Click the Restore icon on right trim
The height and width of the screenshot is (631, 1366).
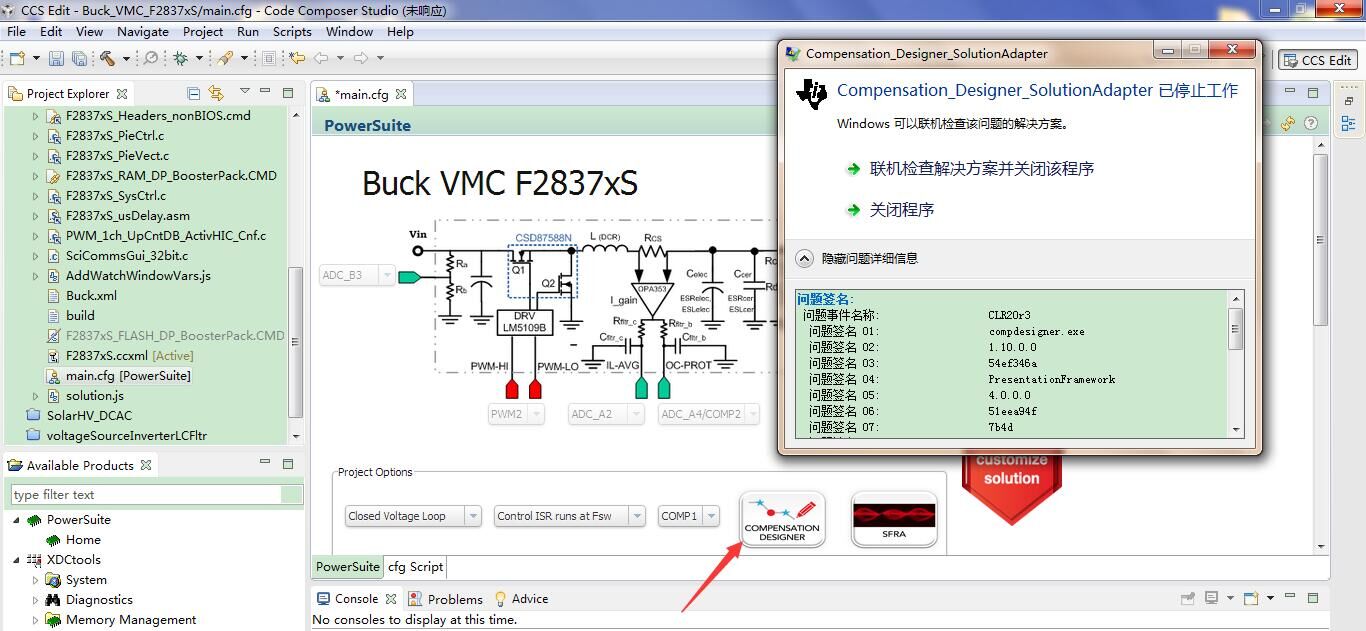pos(1348,101)
